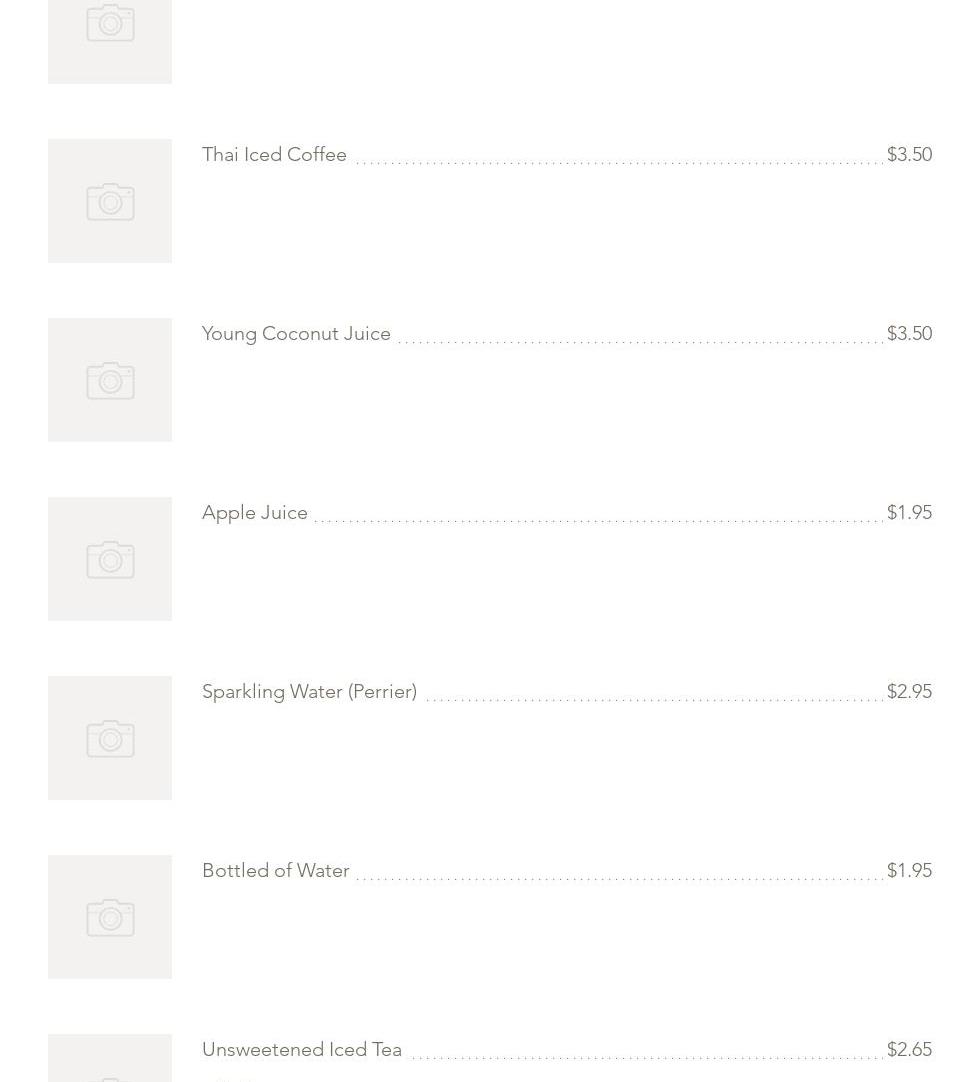Click the $3.50 price for Thai Iced Coffee
The image size is (965, 1082).
909,155
